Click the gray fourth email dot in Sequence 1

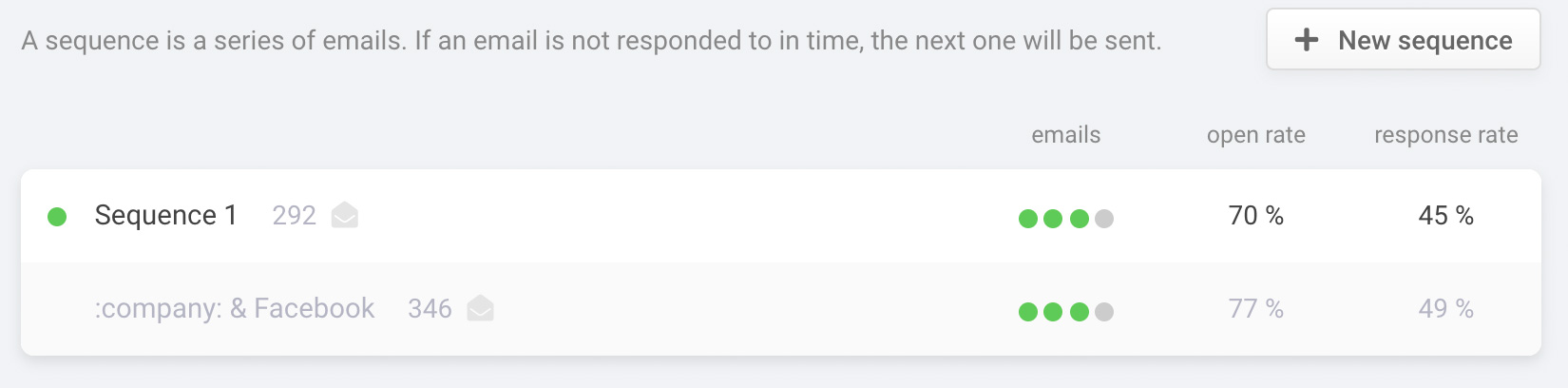point(1104,219)
